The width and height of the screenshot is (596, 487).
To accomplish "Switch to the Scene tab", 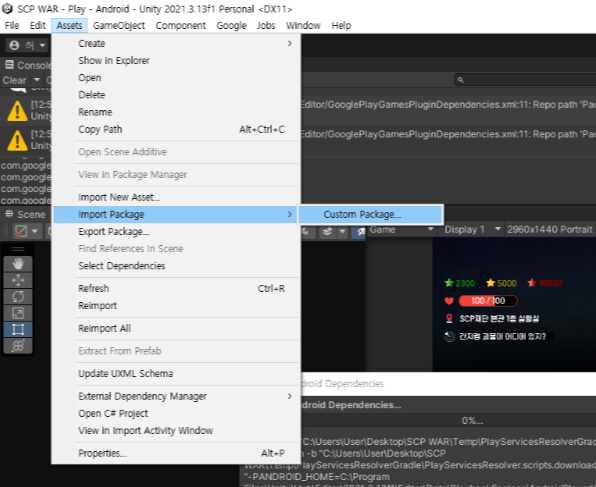I will tap(25, 214).
